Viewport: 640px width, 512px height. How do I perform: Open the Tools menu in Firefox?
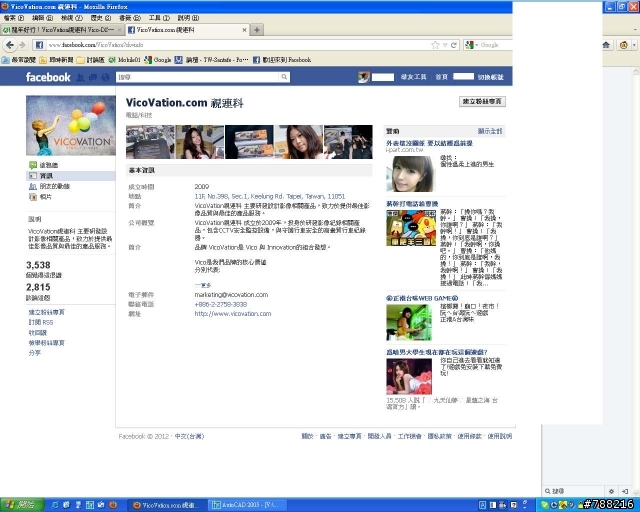click(x=159, y=18)
